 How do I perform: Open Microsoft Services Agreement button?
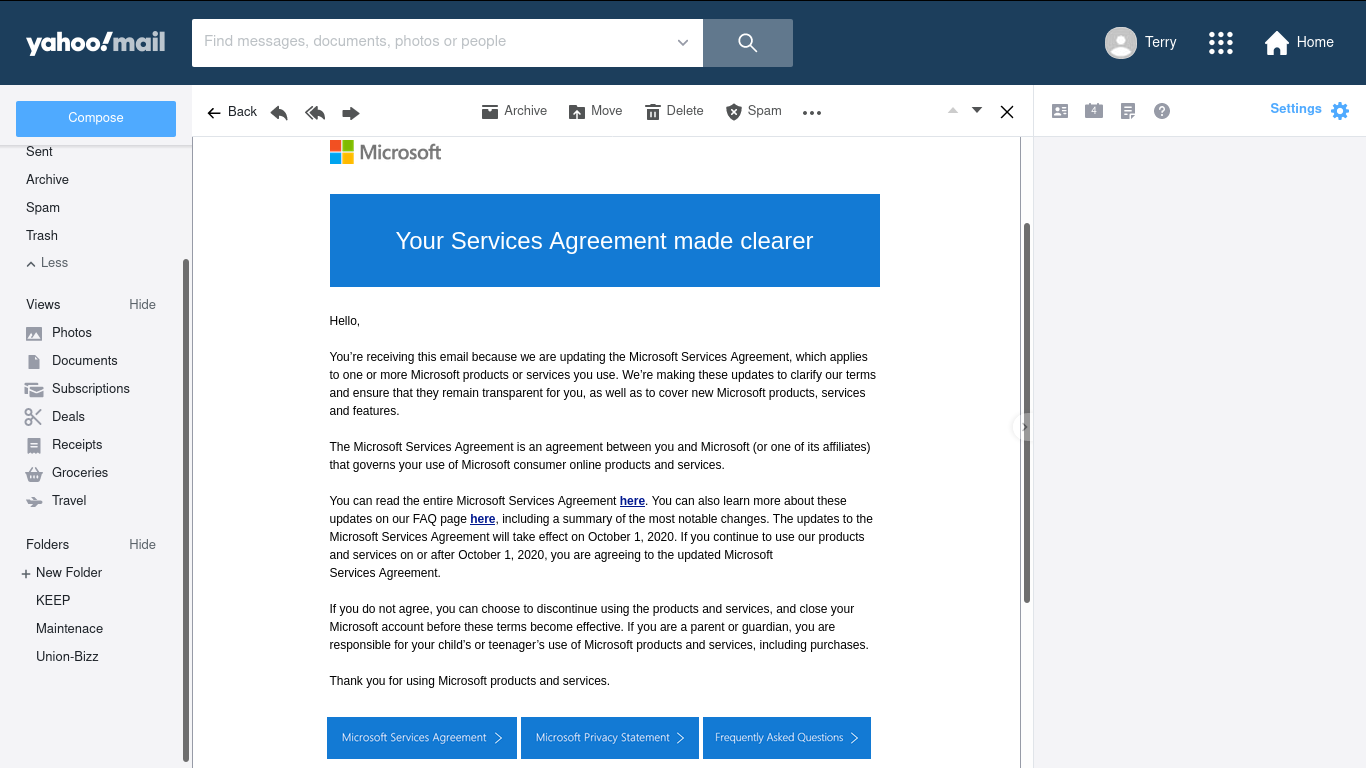click(x=422, y=738)
